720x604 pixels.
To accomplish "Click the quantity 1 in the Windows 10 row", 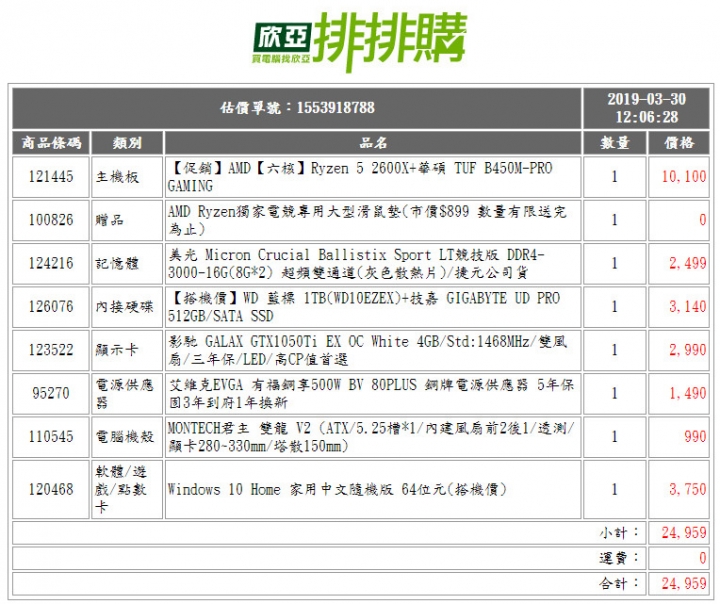I will pyautogui.click(x=614, y=490).
